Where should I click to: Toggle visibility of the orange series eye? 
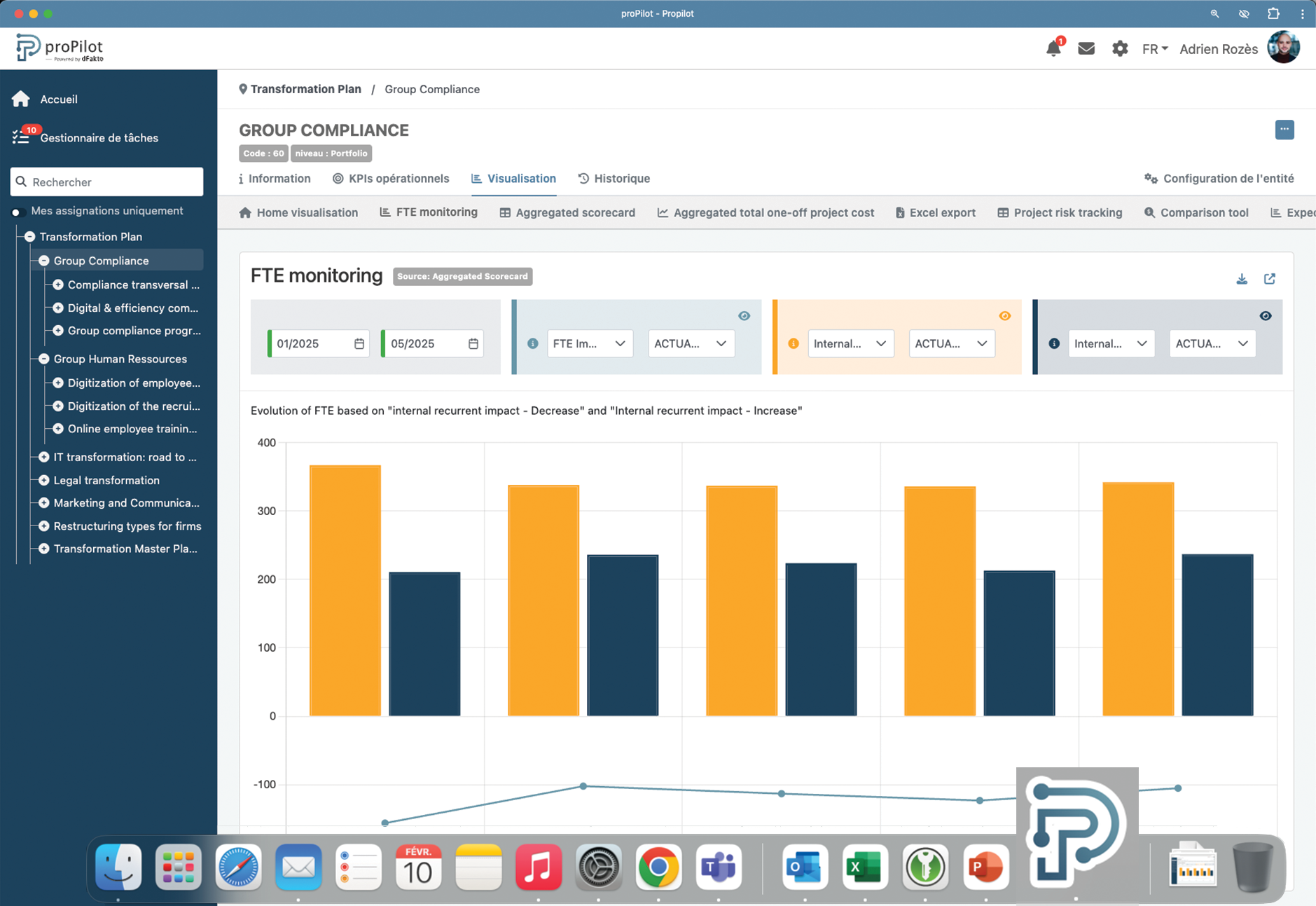pyautogui.click(x=1004, y=316)
